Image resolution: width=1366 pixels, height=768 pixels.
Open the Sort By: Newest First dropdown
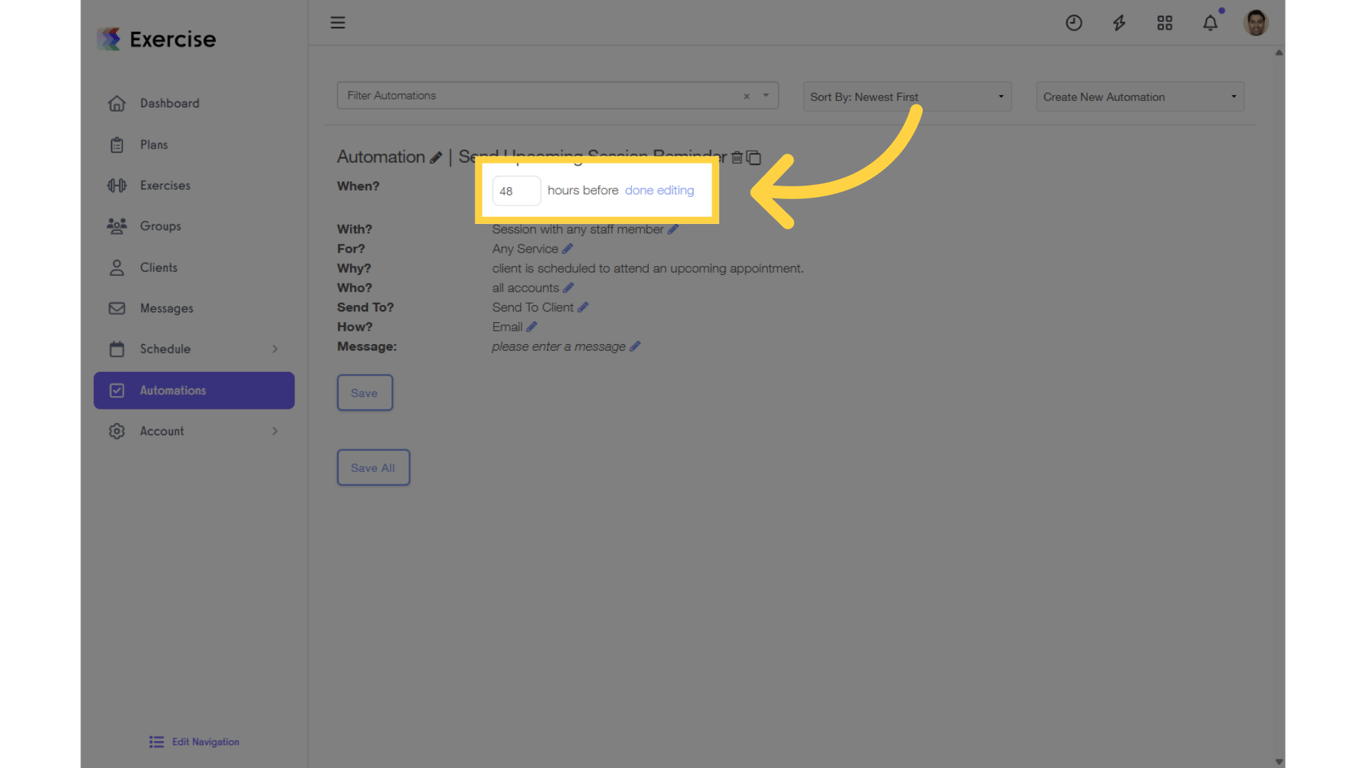(x=906, y=96)
